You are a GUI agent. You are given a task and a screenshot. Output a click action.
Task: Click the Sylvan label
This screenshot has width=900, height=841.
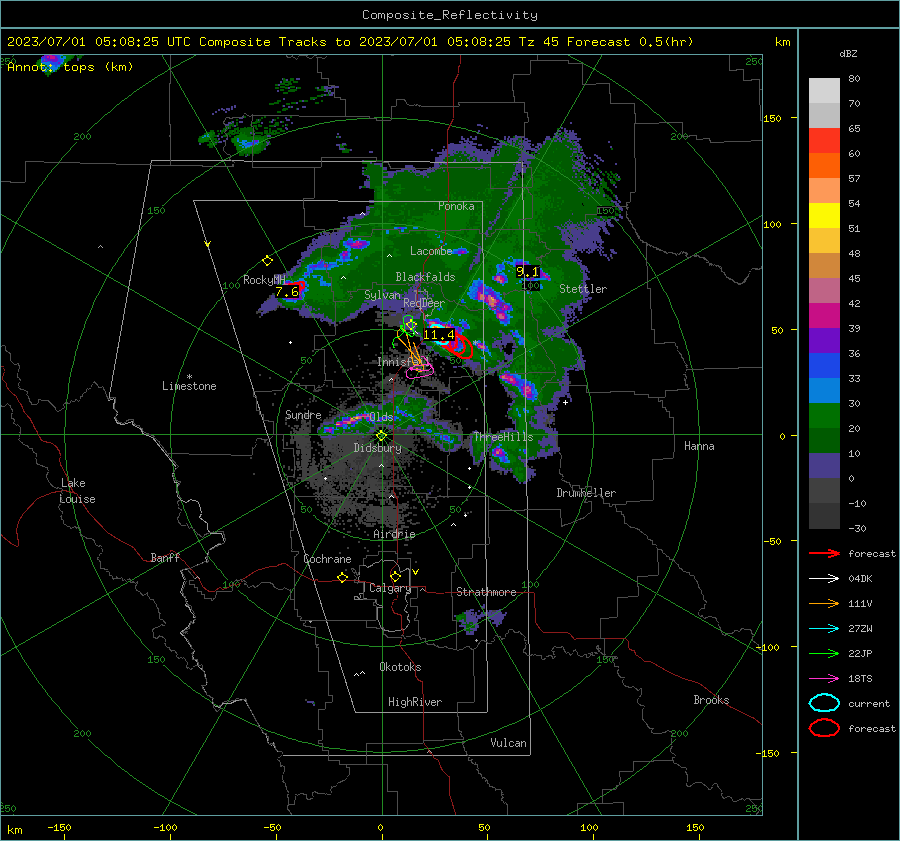pos(382,295)
